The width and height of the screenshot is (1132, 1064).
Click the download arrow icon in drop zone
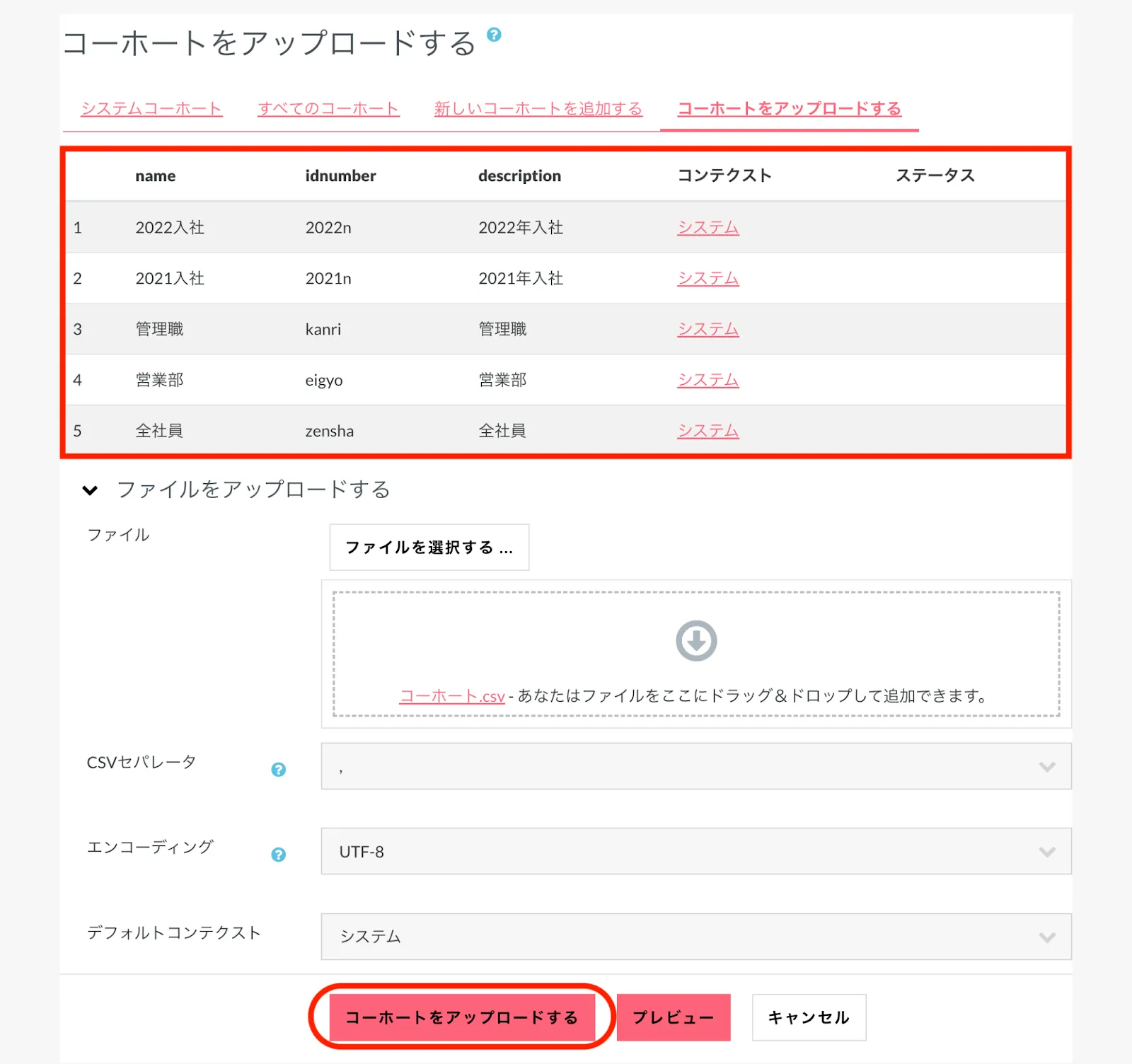click(x=696, y=641)
